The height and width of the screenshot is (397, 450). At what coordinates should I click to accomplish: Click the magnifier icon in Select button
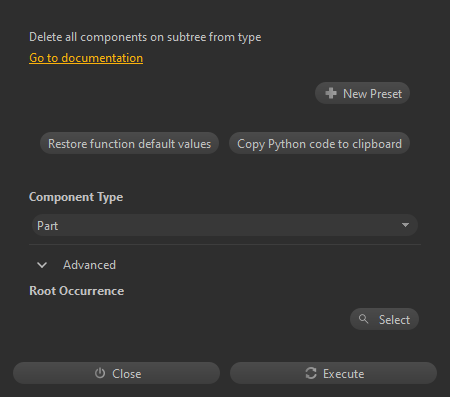pos(364,319)
